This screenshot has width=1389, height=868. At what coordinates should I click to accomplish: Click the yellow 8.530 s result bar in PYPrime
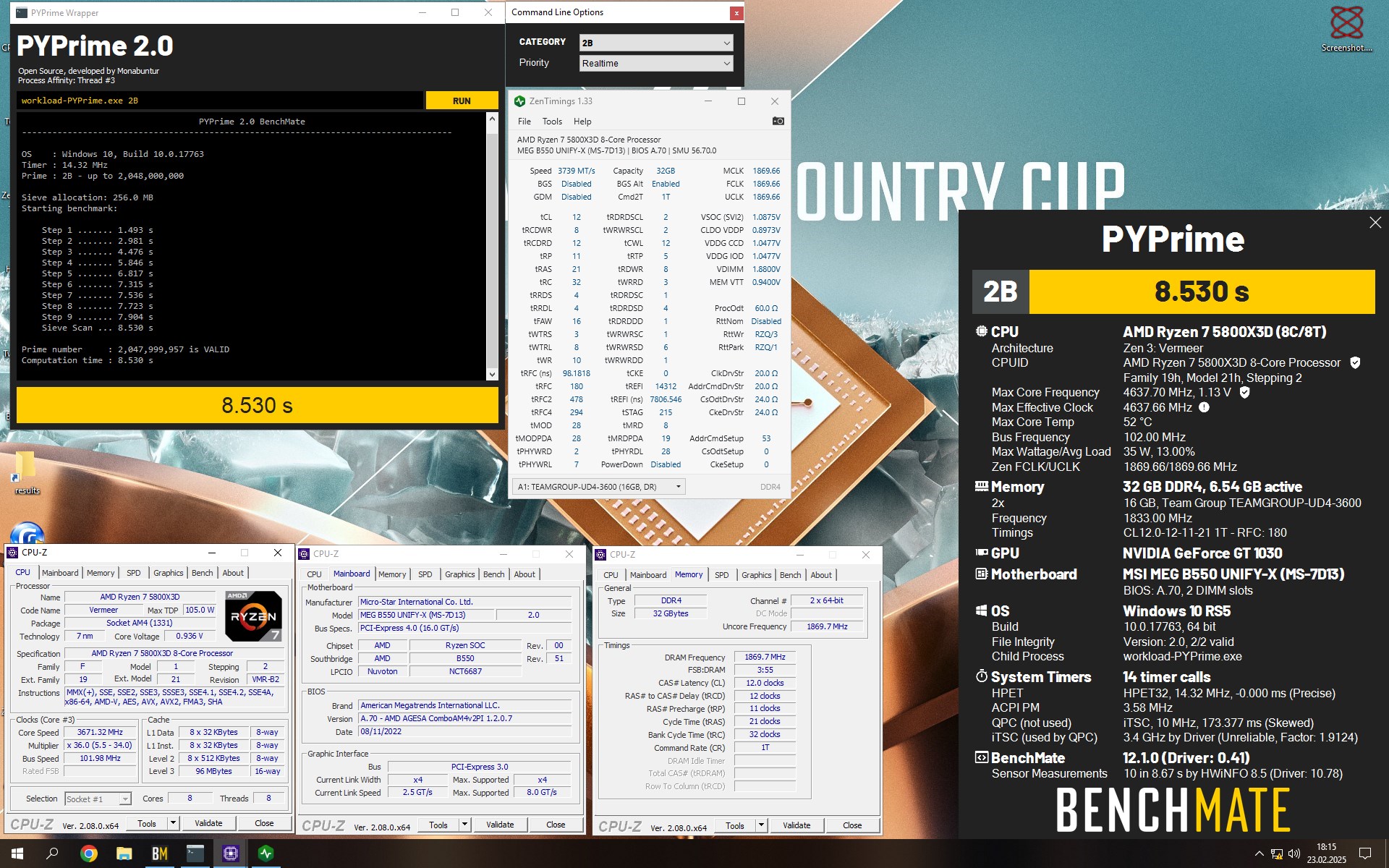258,405
